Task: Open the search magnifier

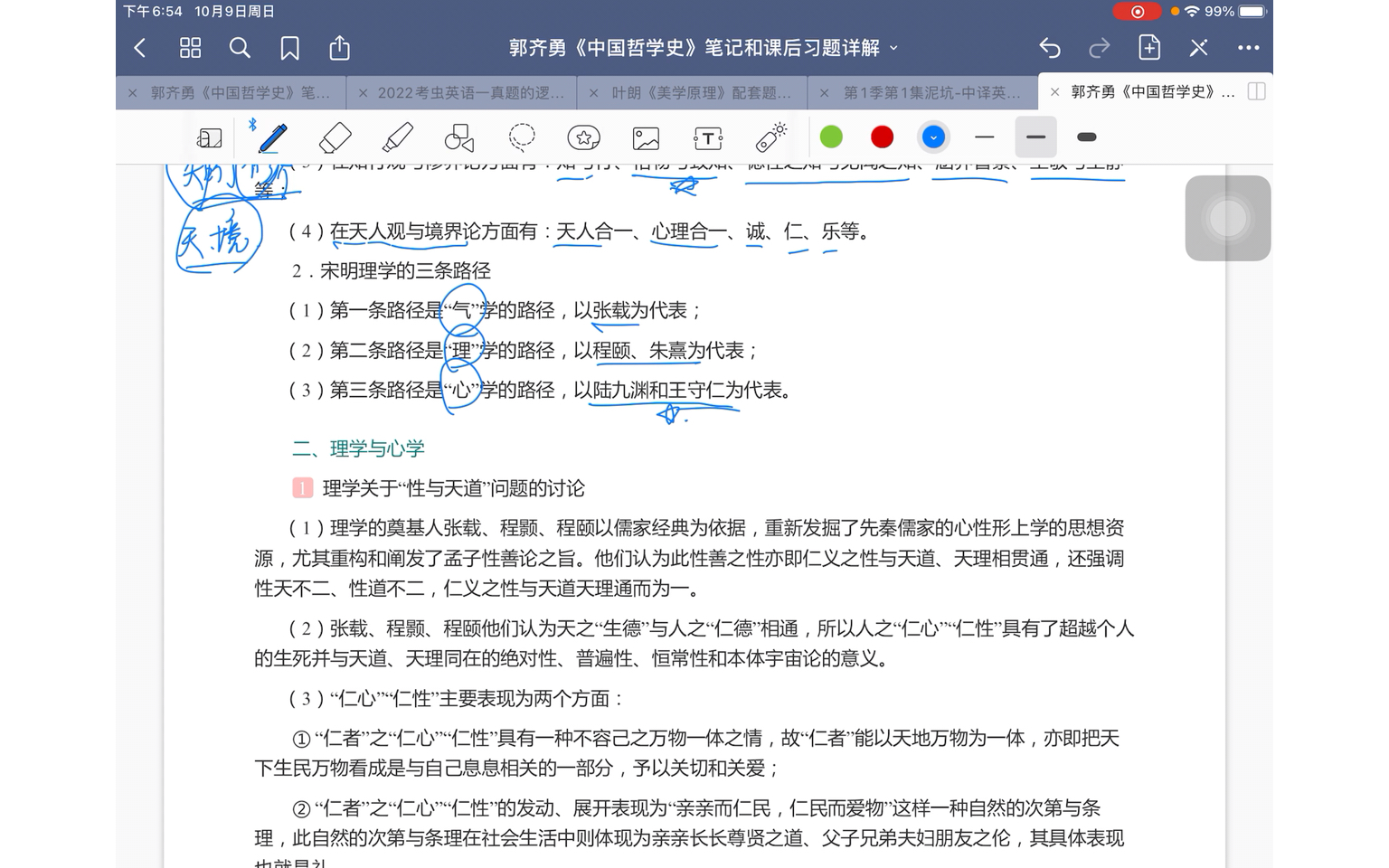Action: pos(240,48)
